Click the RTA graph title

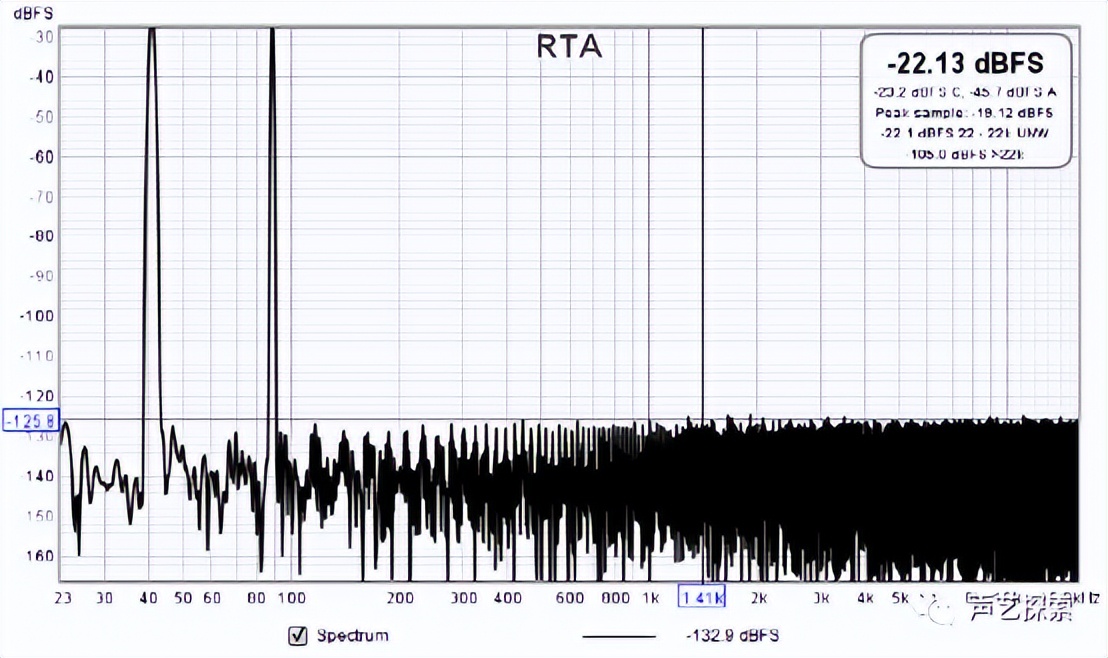click(x=569, y=47)
